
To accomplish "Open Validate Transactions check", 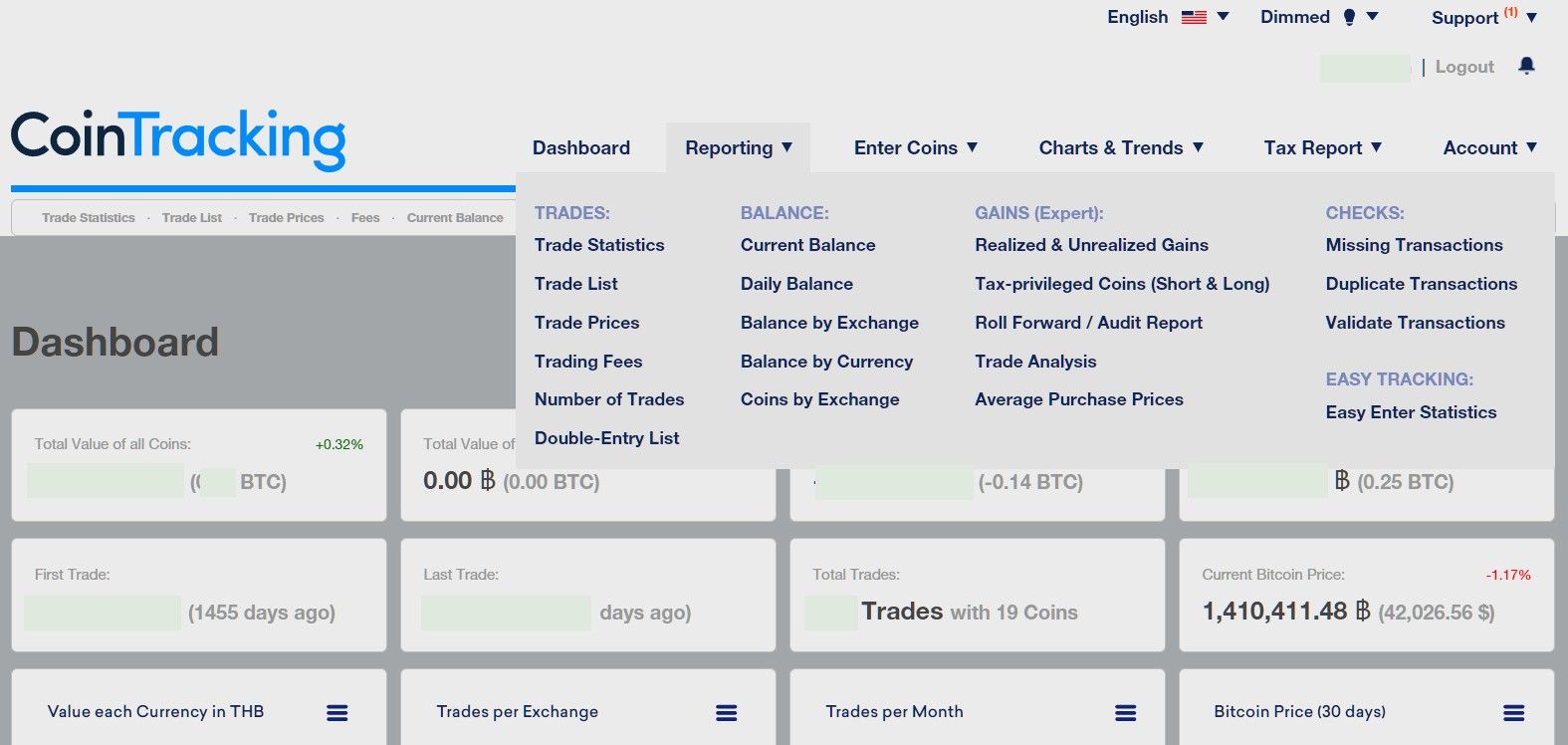I will pyautogui.click(x=1416, y=323).
